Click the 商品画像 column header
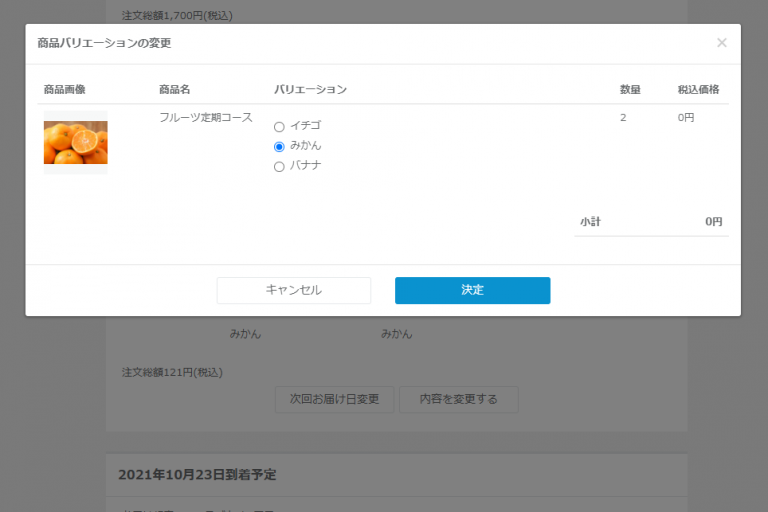Screen dimensions: 768x512 [64, 90]
